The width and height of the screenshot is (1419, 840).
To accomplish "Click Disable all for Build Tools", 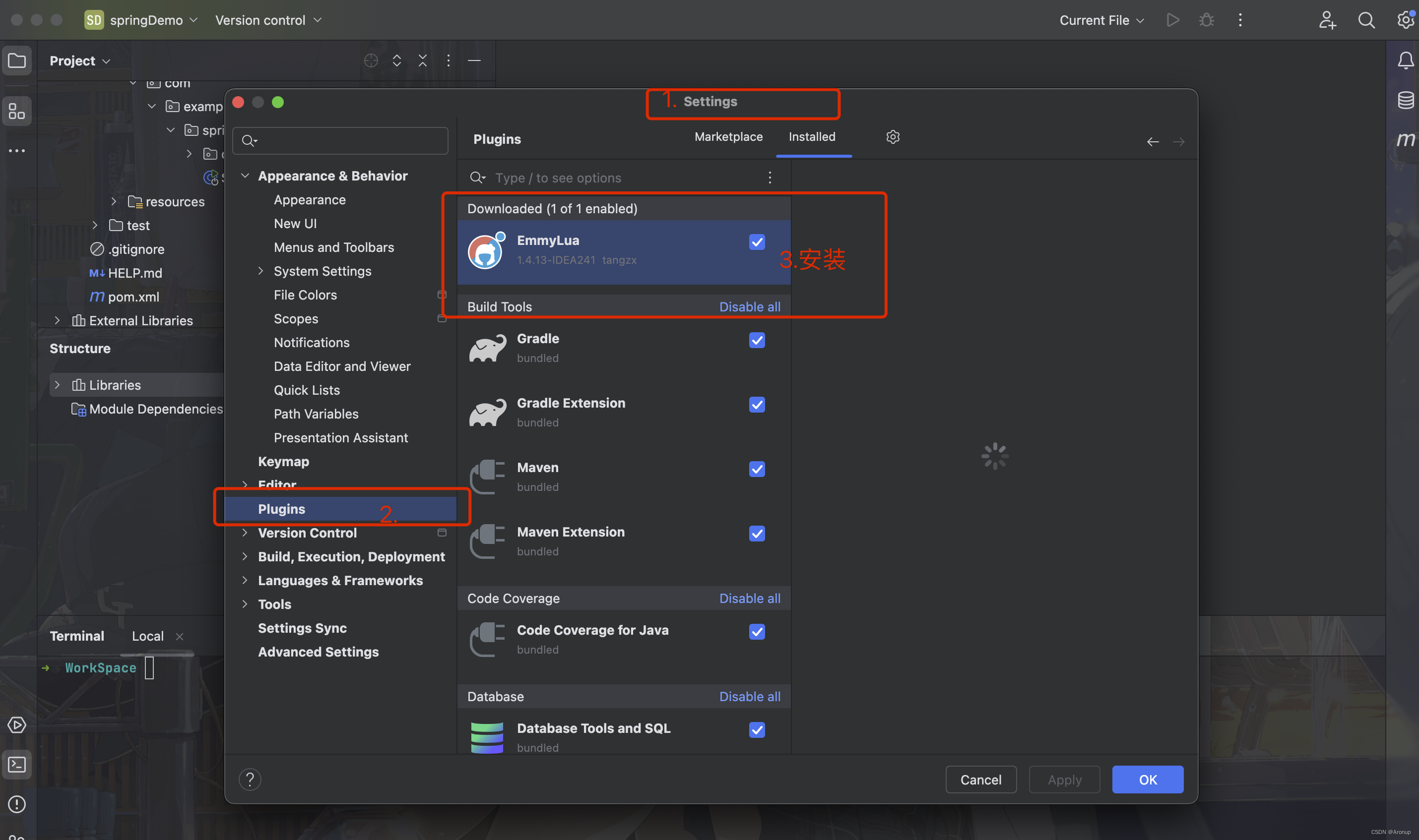I will click(x=750, y=307).
